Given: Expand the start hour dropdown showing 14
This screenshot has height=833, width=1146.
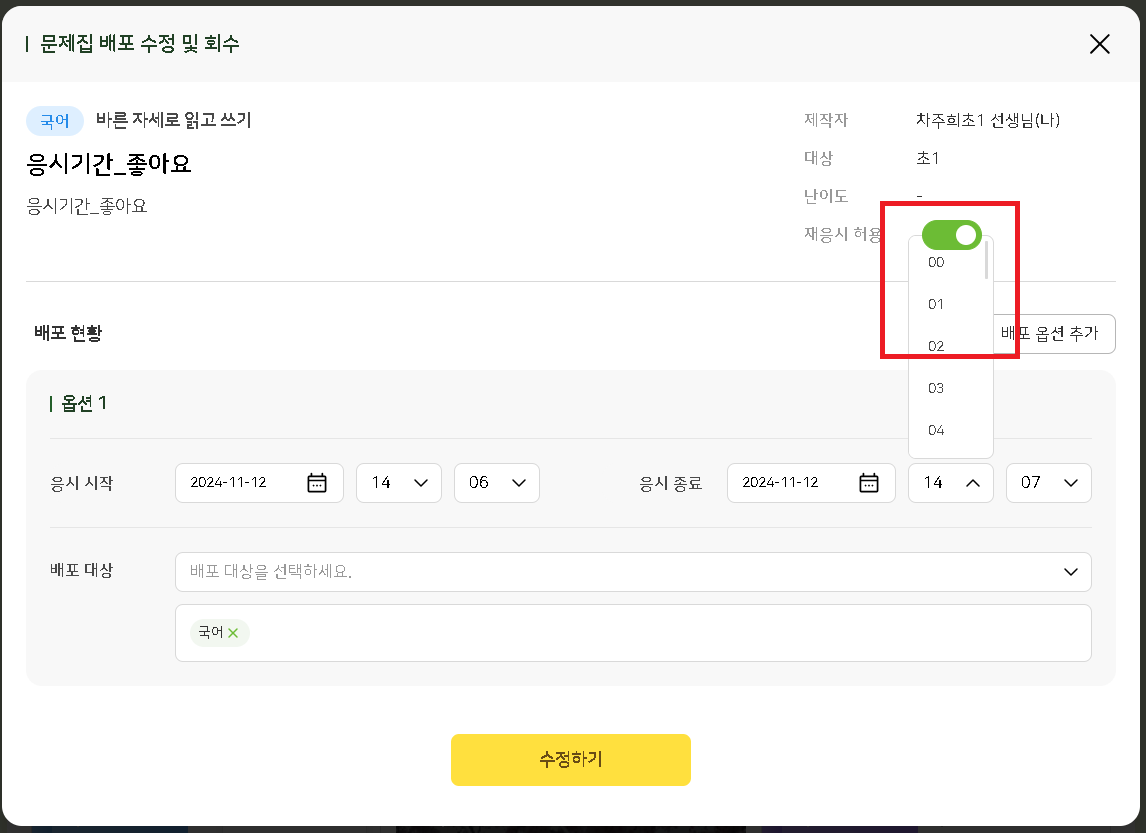Looking at the screenshot, I should point(399,483).
